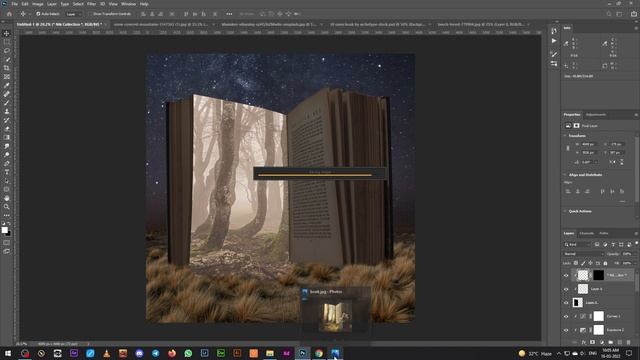The image size is (640, 360).
Task: Toggle Show Transform Controls checkbox
Action: pyautogui.click(x=90, y=14)
